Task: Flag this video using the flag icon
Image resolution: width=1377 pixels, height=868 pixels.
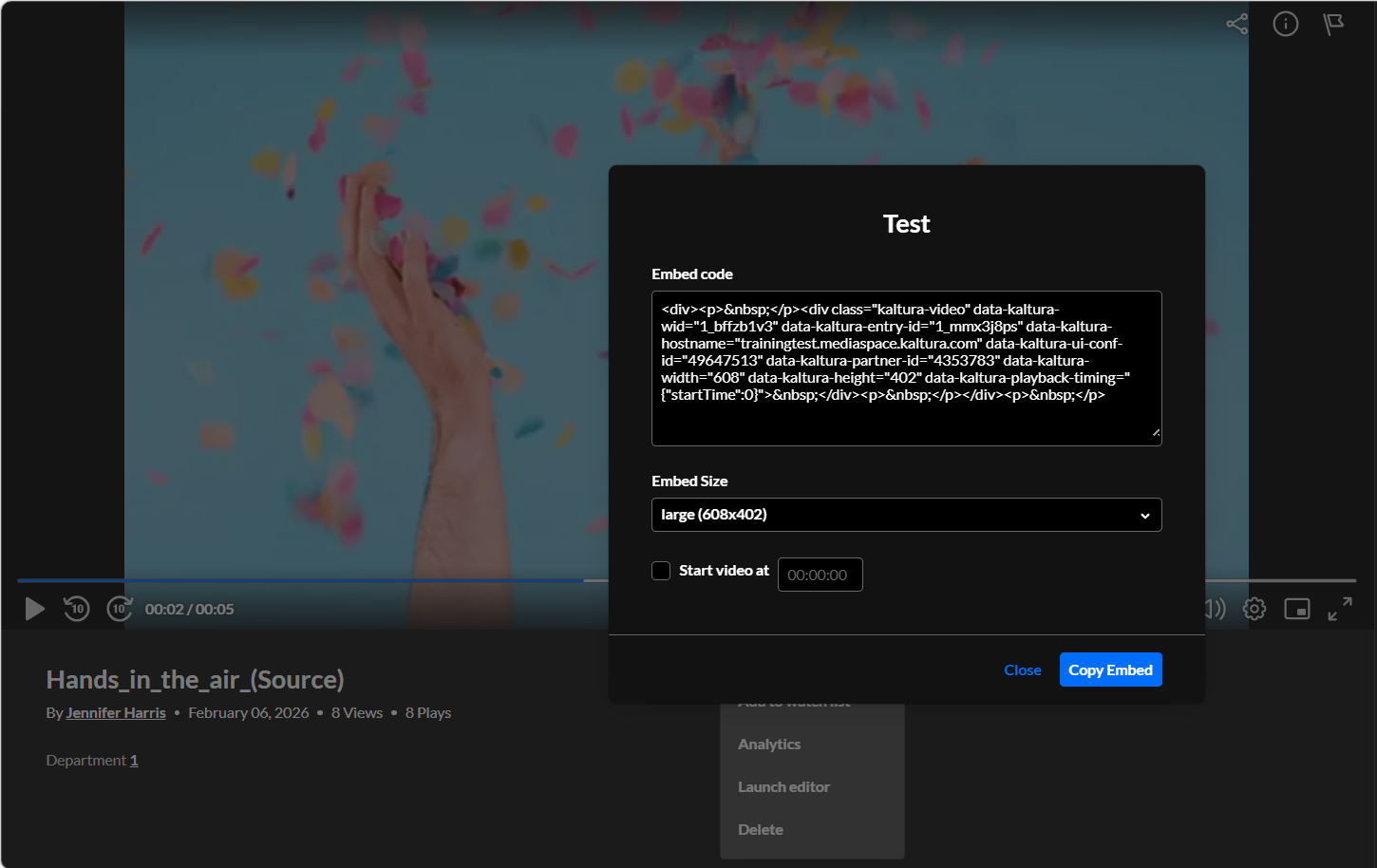Action: pyautogui.click(x=1334, y=24)
